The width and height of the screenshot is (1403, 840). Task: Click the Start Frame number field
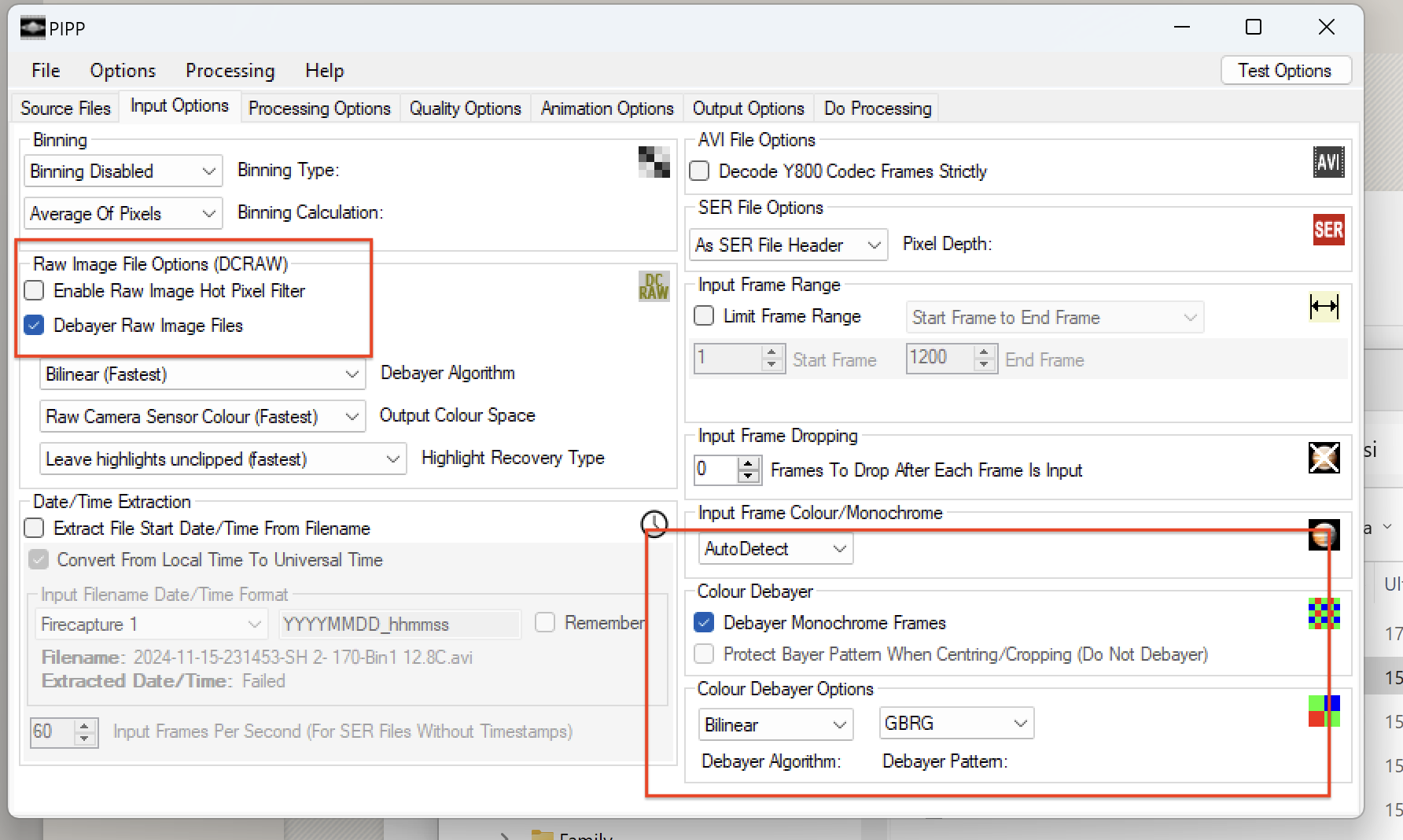728,359
